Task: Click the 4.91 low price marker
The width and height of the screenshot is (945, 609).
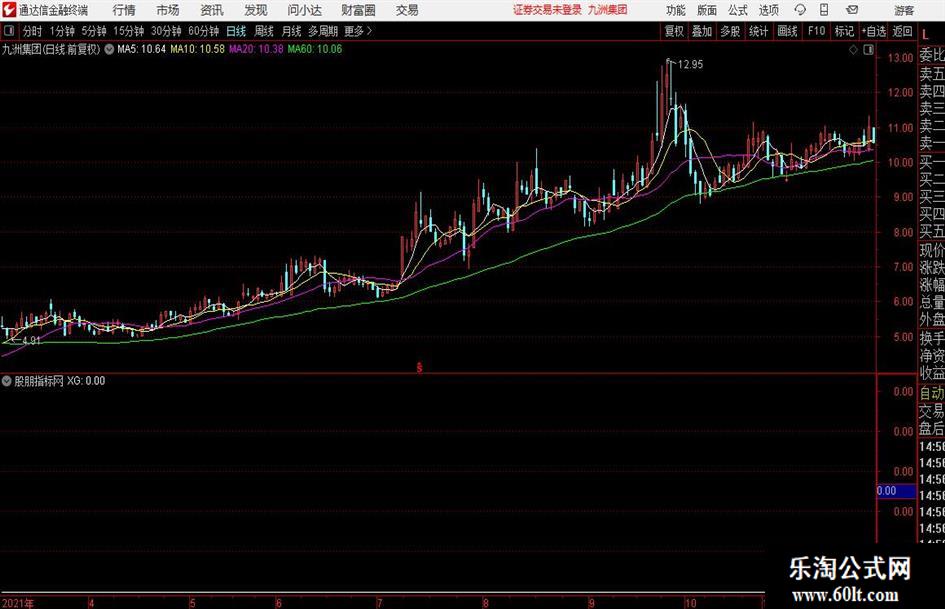Action: pos(31,340)
